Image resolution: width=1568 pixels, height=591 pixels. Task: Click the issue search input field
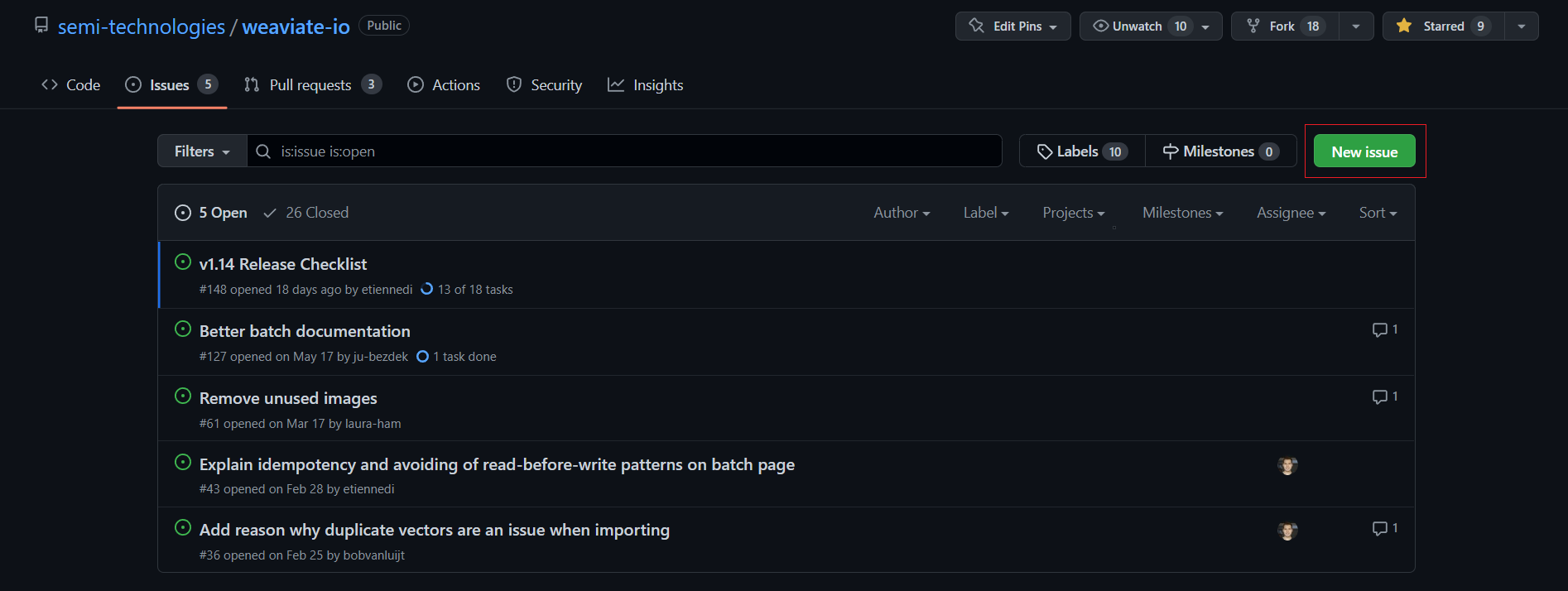629,151
